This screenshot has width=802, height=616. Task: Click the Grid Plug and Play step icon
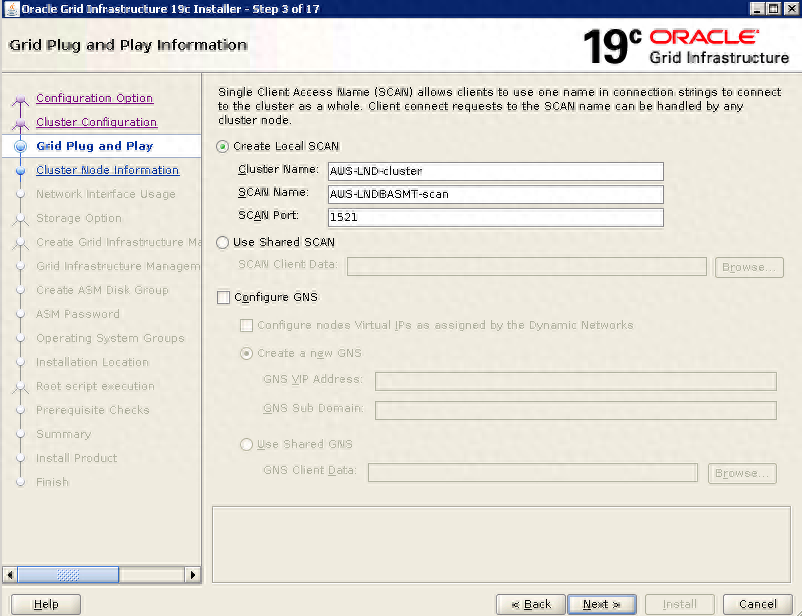(x=22, y=145)
